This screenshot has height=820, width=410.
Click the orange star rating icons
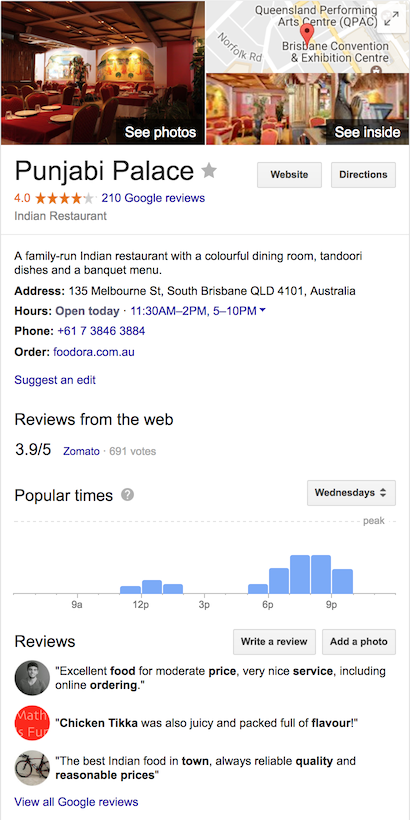click(65, 198)
